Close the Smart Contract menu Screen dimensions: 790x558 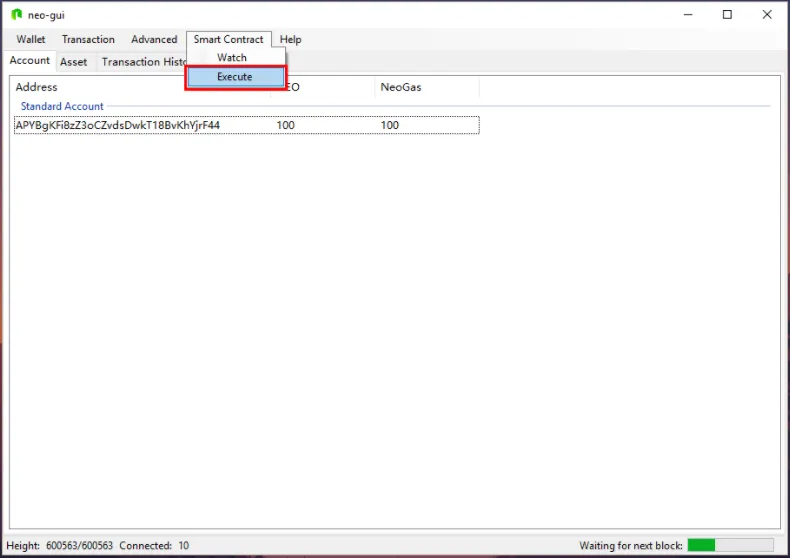[x=228, y=39]
